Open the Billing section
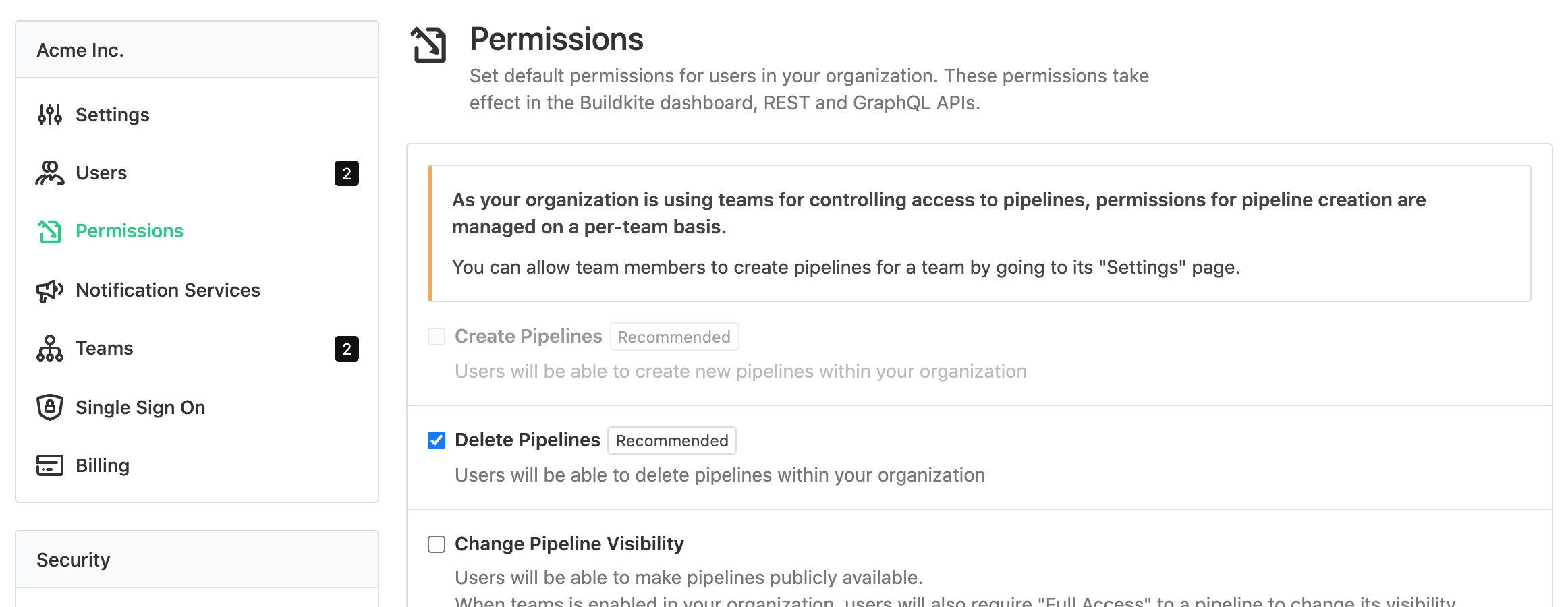Image resolution: width=1568 pixels, height=607 pixels. point(103,465)
